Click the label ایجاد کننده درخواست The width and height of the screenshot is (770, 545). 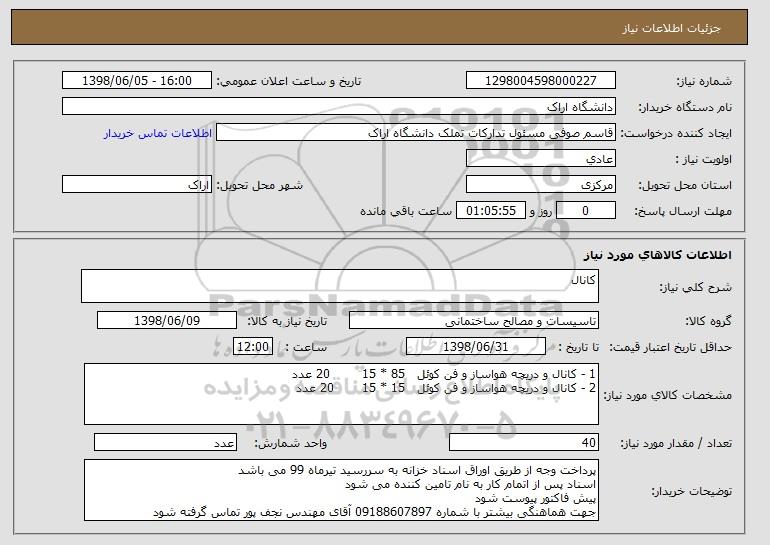click(x=676, y=133)
